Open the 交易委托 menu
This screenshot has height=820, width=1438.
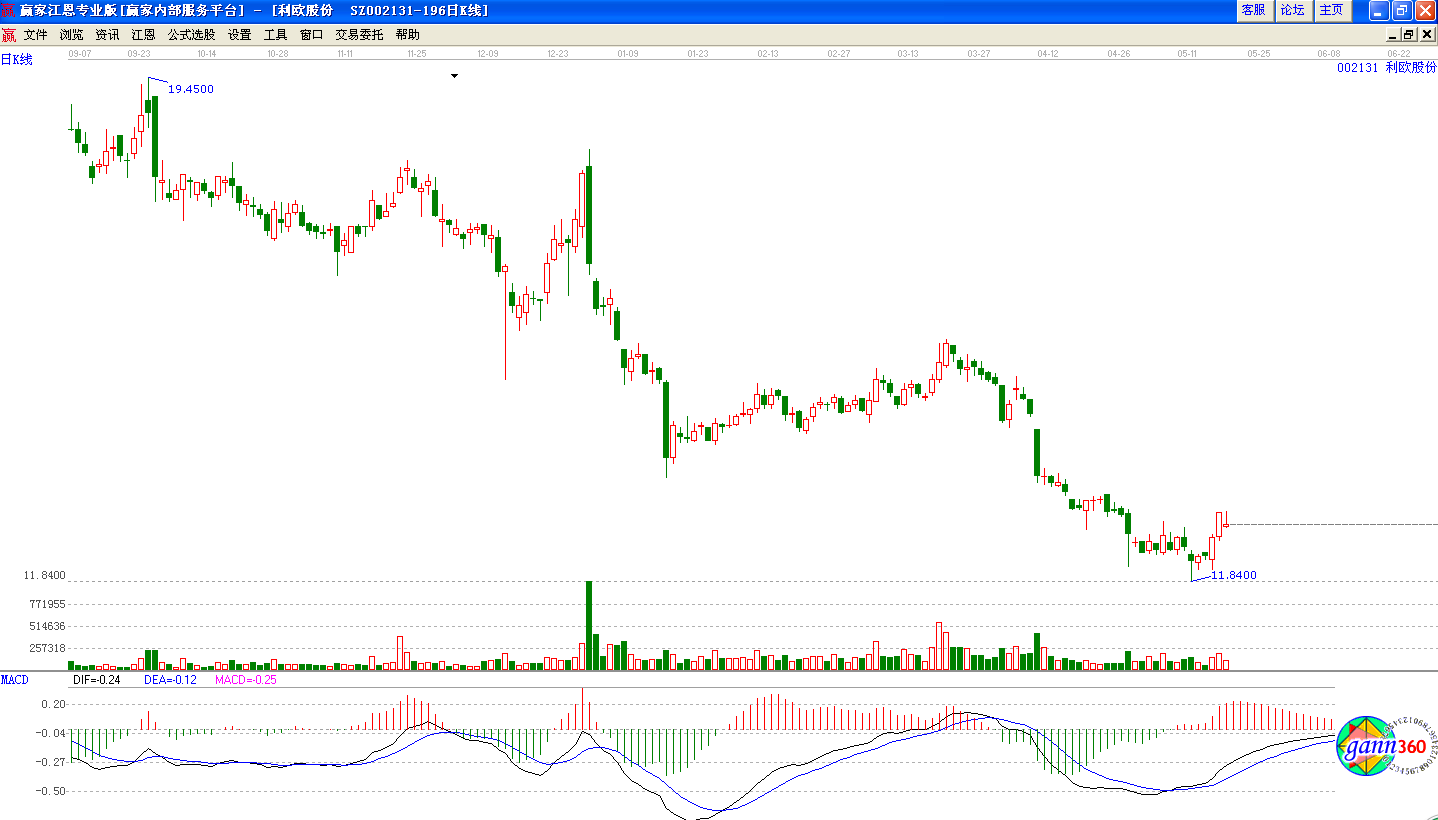click(x=359, y=35)
